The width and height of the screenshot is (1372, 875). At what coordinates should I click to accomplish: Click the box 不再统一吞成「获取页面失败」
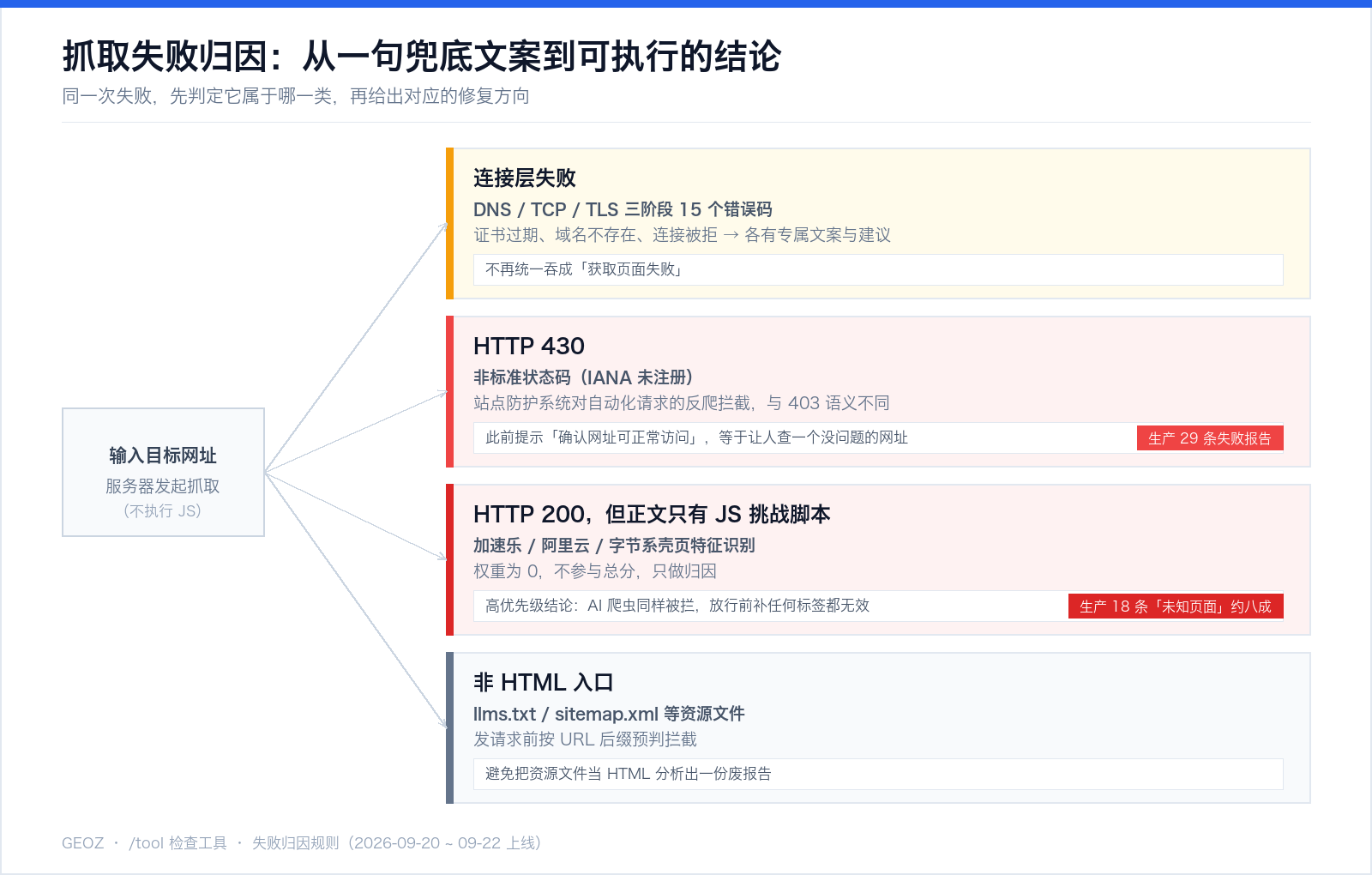(x=878, y=269)
